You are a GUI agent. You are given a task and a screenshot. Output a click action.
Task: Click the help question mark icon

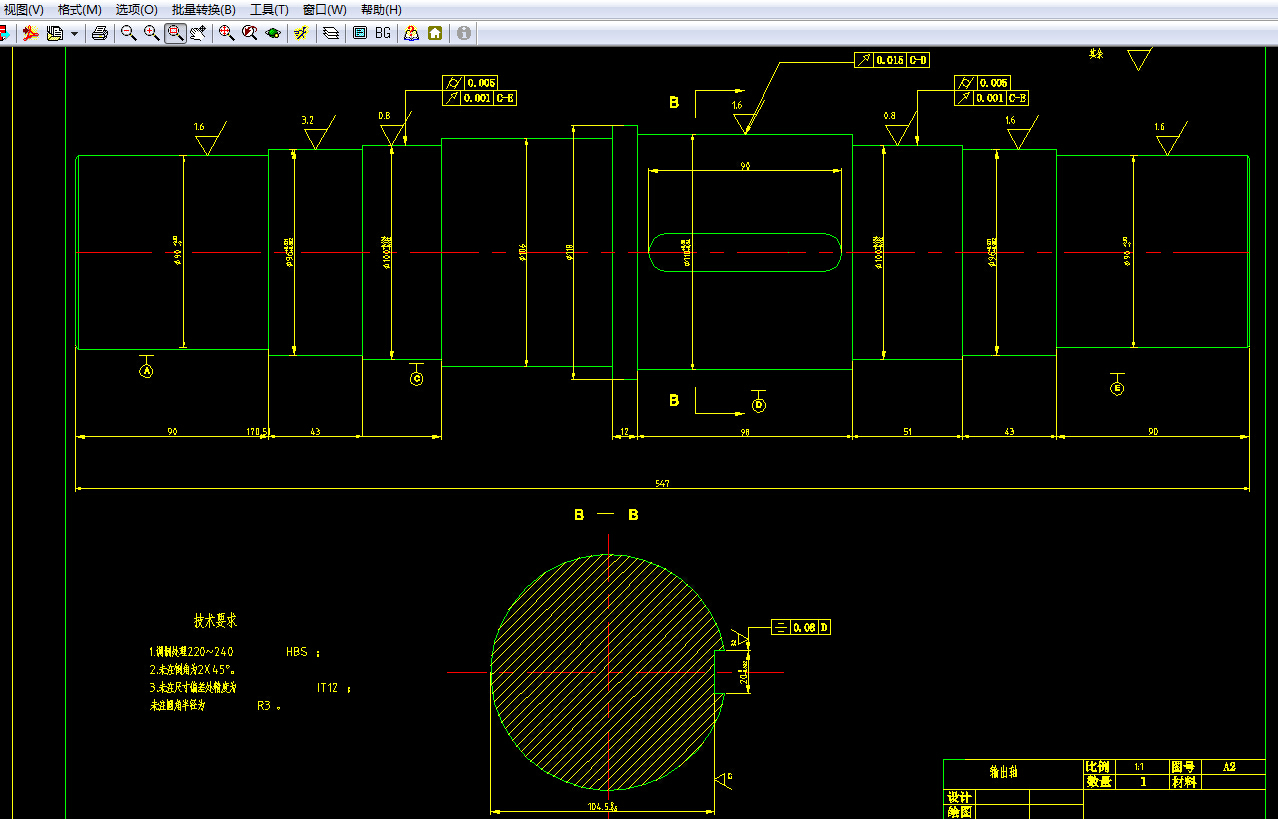[x=411, y=33]
